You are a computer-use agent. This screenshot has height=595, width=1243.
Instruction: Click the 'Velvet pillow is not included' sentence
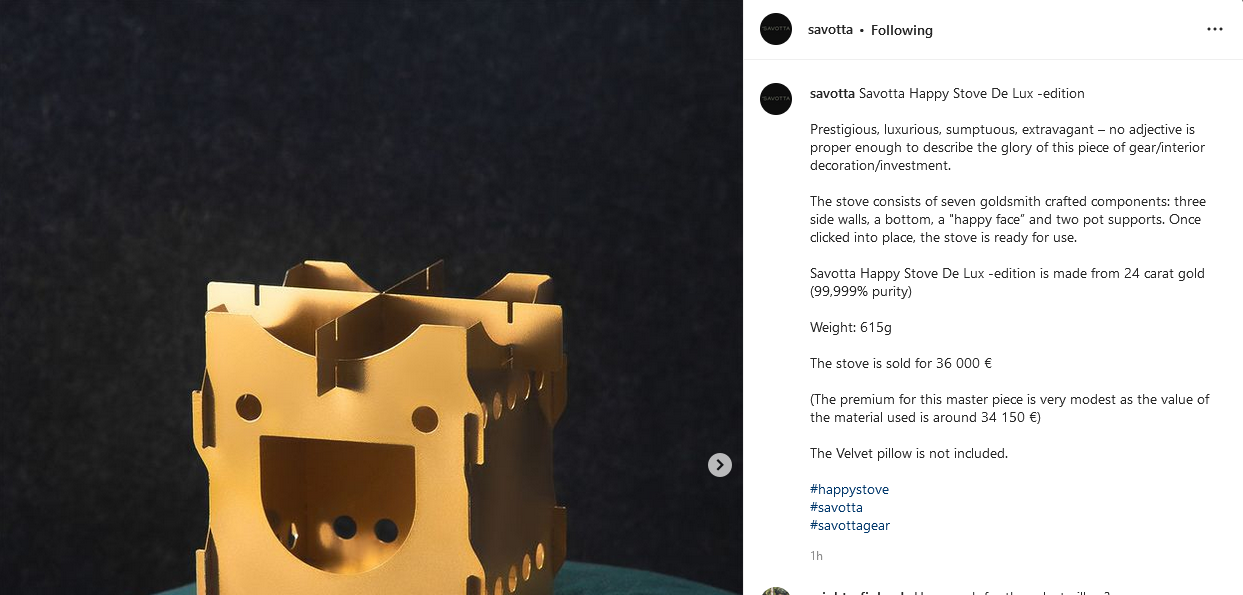(x=909, y=453)
